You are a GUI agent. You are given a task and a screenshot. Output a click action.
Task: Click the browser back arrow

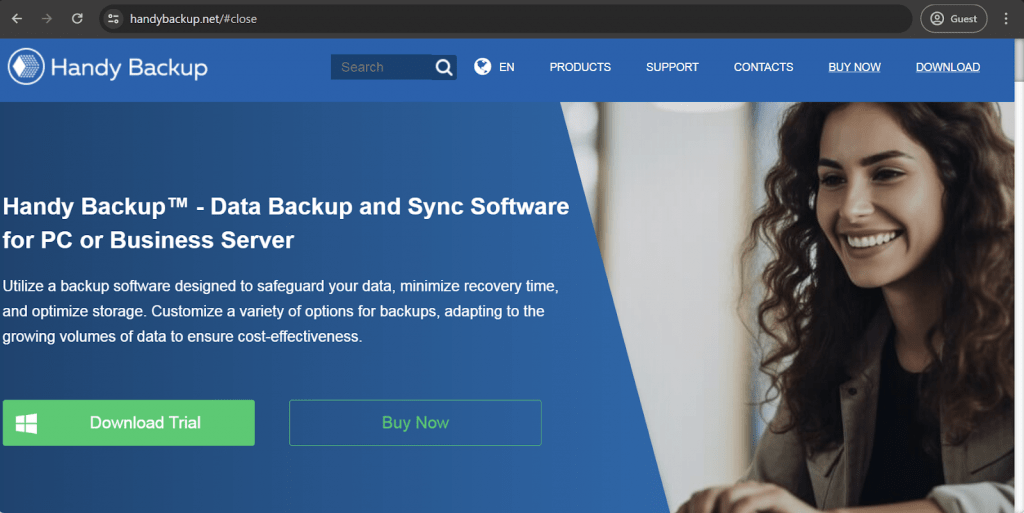pos(17,19)
